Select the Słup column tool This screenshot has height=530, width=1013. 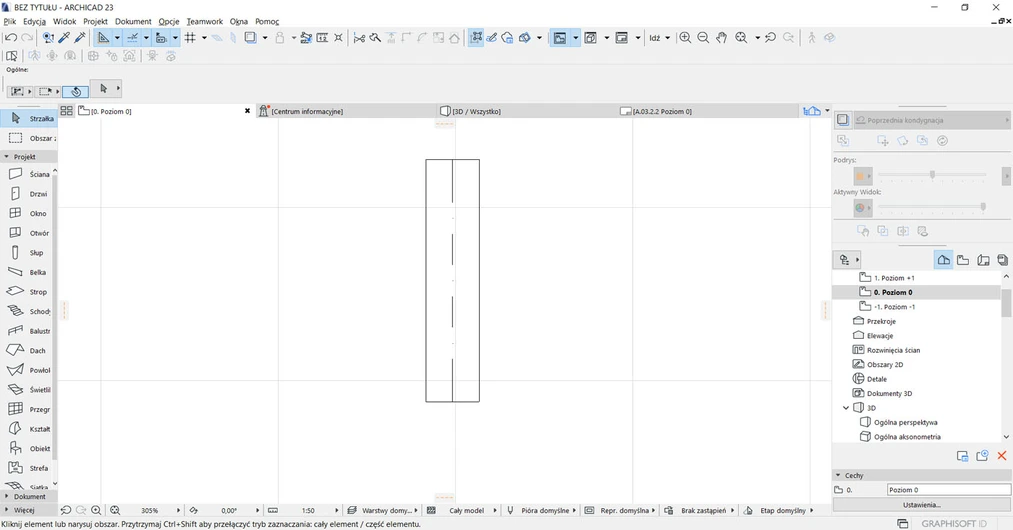coord(30,253)
